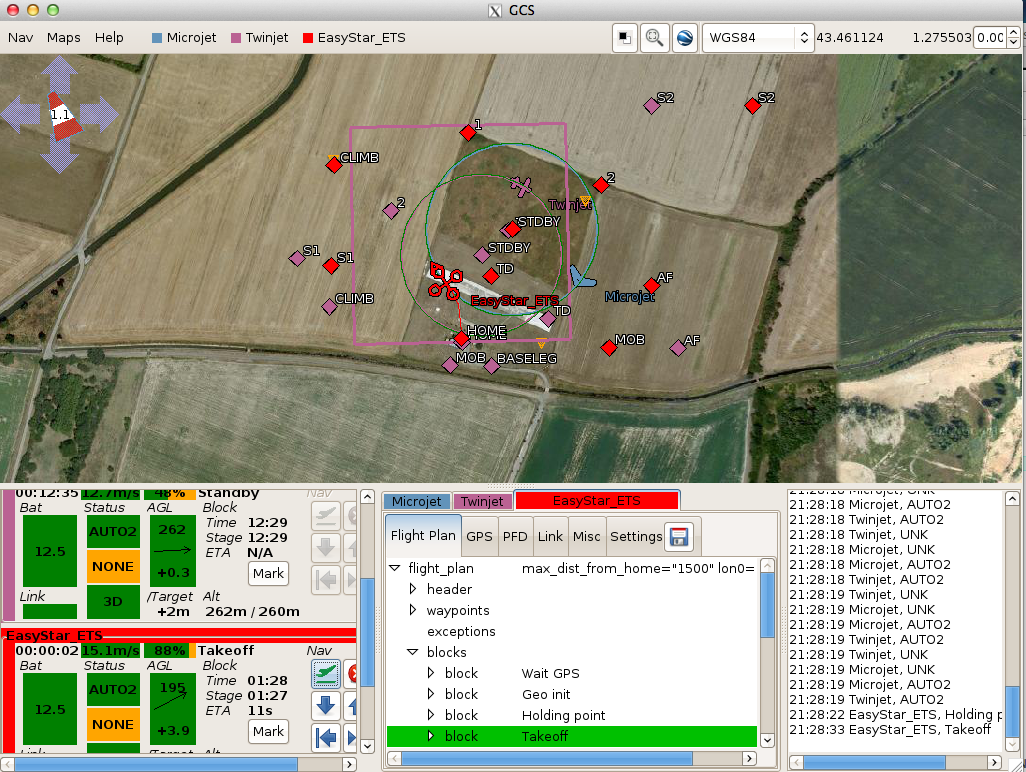Image resolution: width=1026 pixels, height=772 pixels.
Task: Click the flight plan tree horizontal scrollbar
Action: point(546,758)
